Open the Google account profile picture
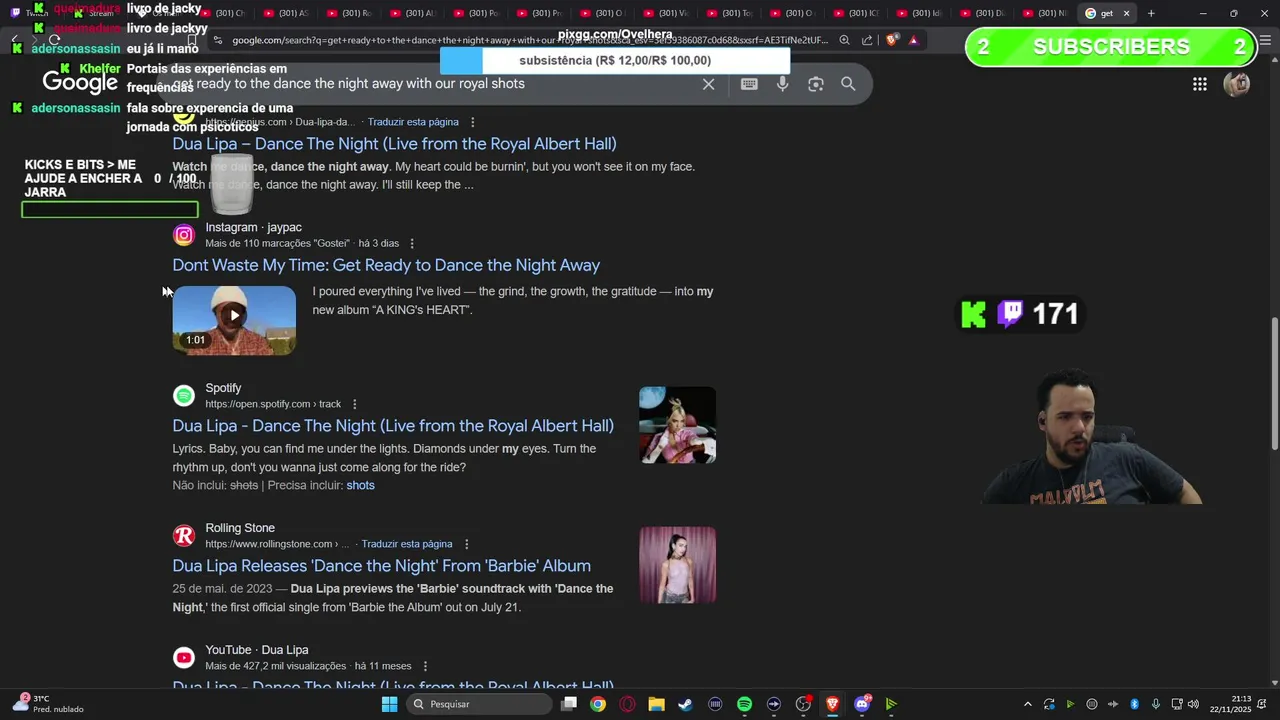 [1237, 84]
